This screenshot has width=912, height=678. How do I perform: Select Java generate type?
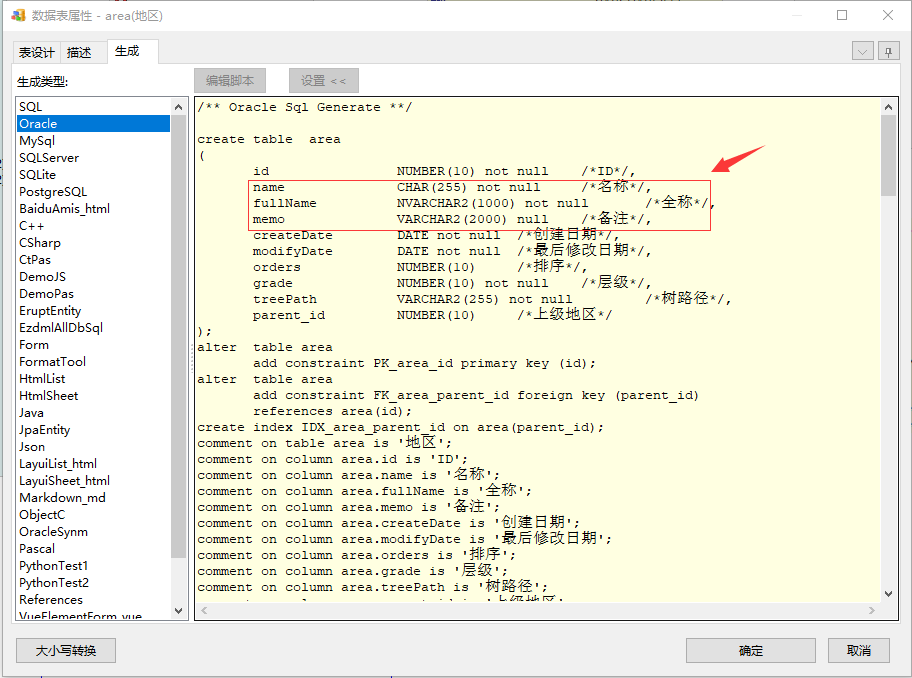point(94,412)
